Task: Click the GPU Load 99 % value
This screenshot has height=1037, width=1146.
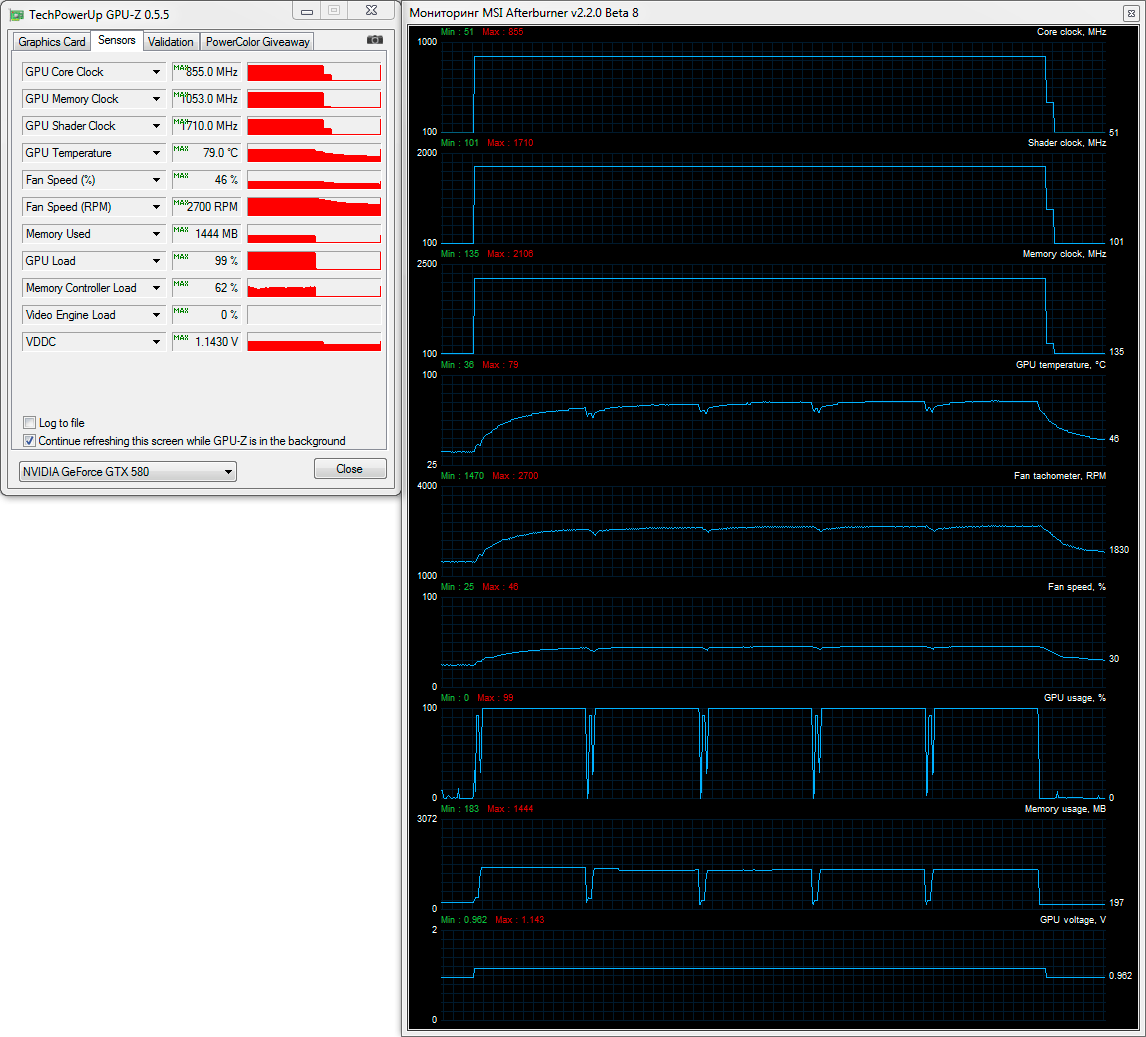Action: (x=206, y=261)
